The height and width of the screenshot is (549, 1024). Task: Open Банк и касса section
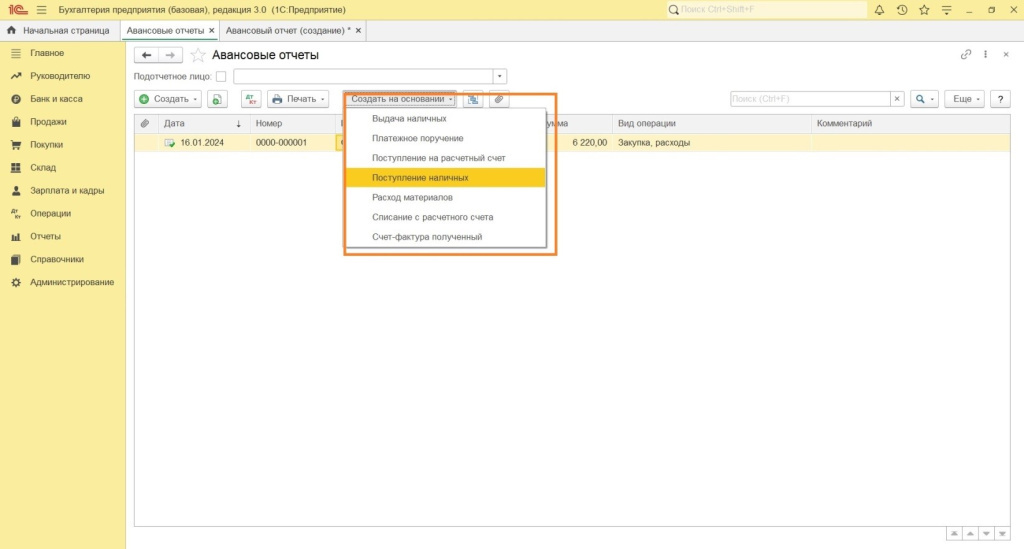click(x=56, y=99)
